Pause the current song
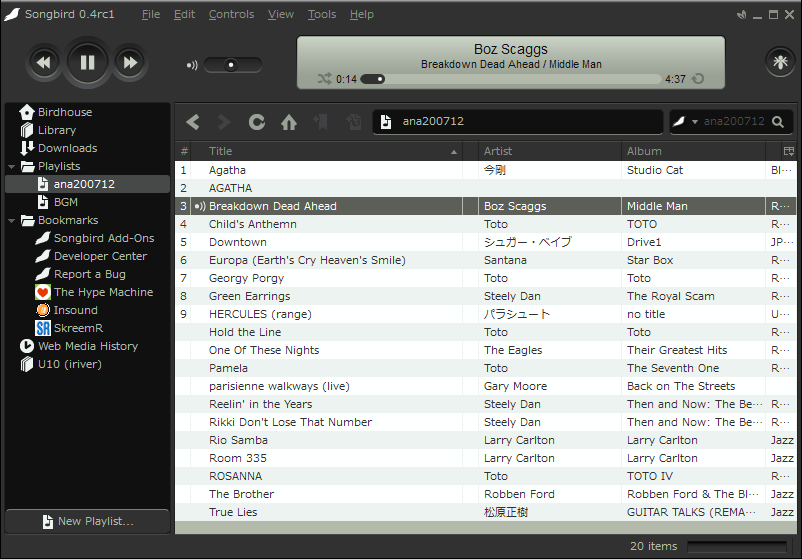Viewport: 802px width, 559px height. (87, 63)
